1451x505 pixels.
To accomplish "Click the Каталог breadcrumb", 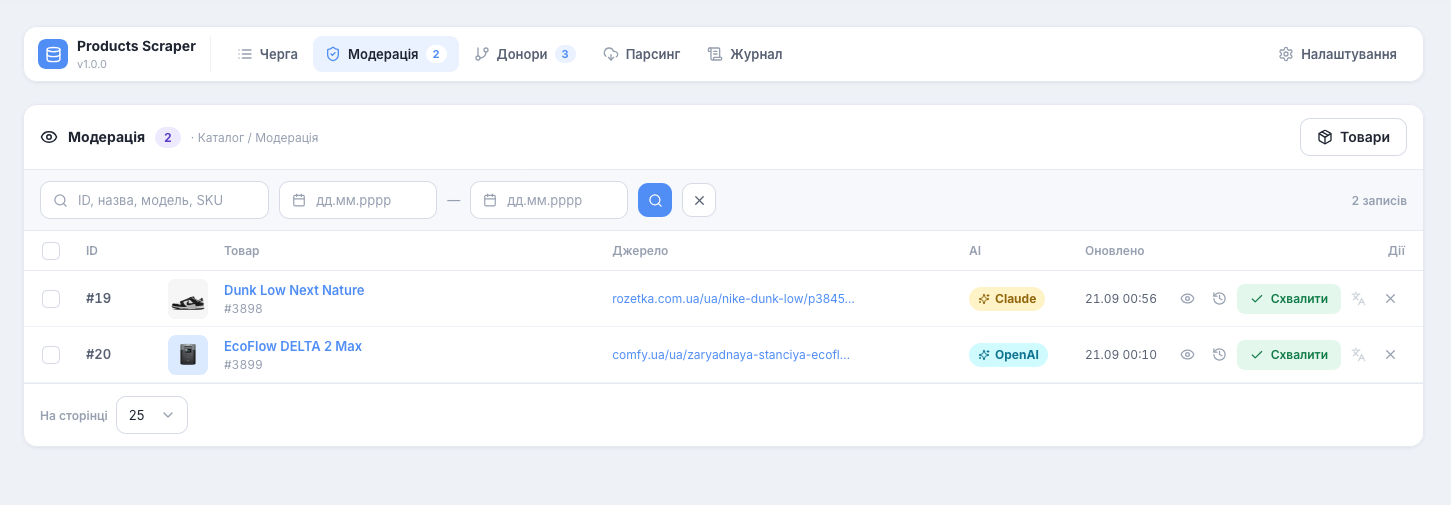I will pyautogui.click(x=221, y=138).
